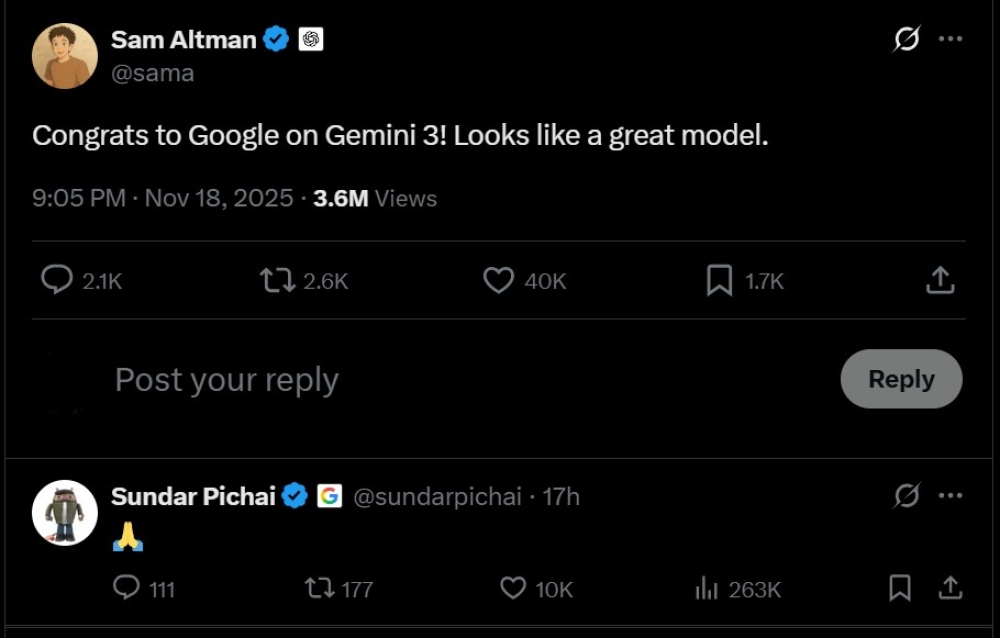1000x638 pixels.
Task: Repost Sam Altman's tweet
Action: point(278,281)
